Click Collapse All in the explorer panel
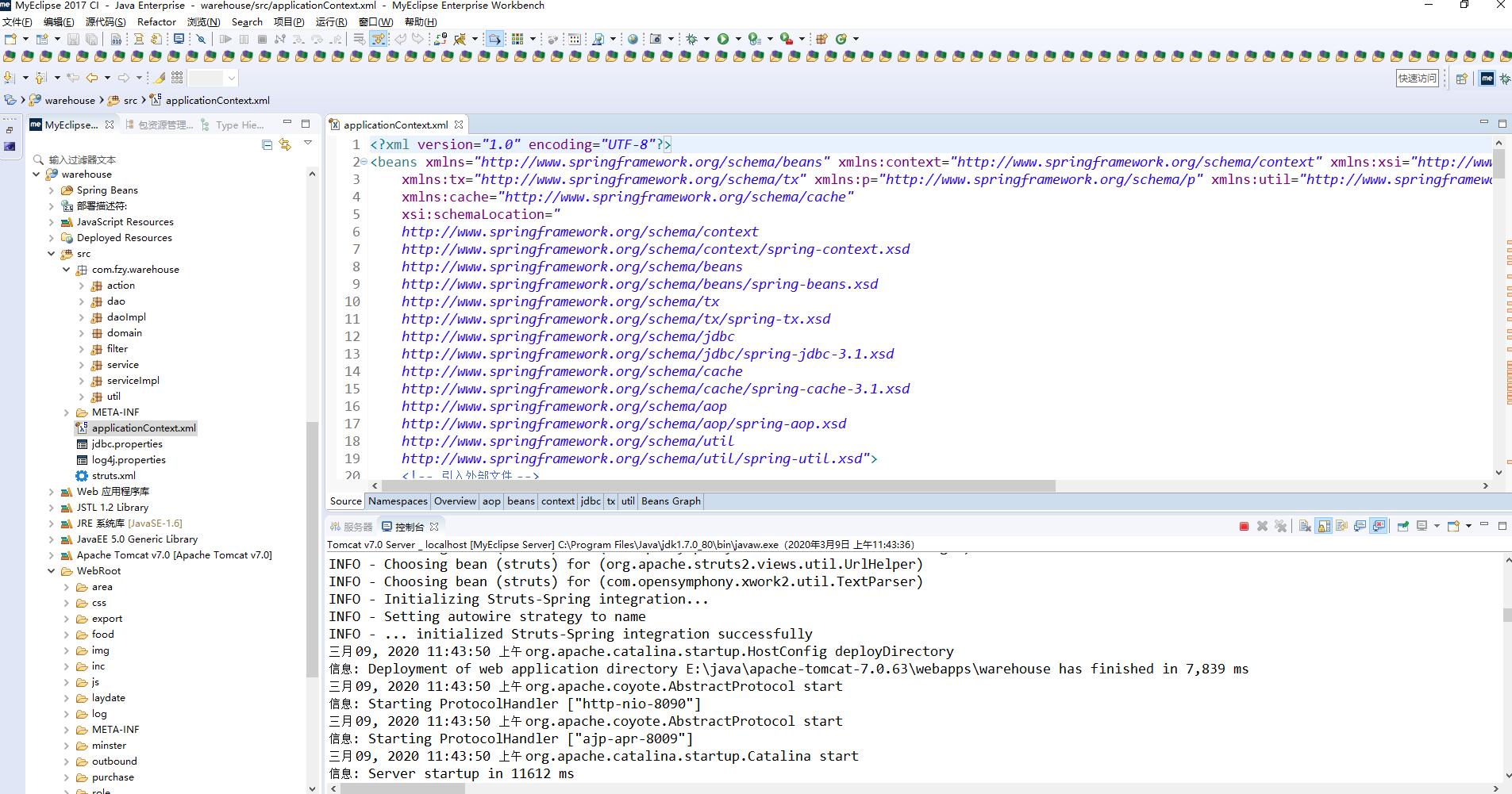The width and height of the screenshot is (1512, 794). click(267, 144)
